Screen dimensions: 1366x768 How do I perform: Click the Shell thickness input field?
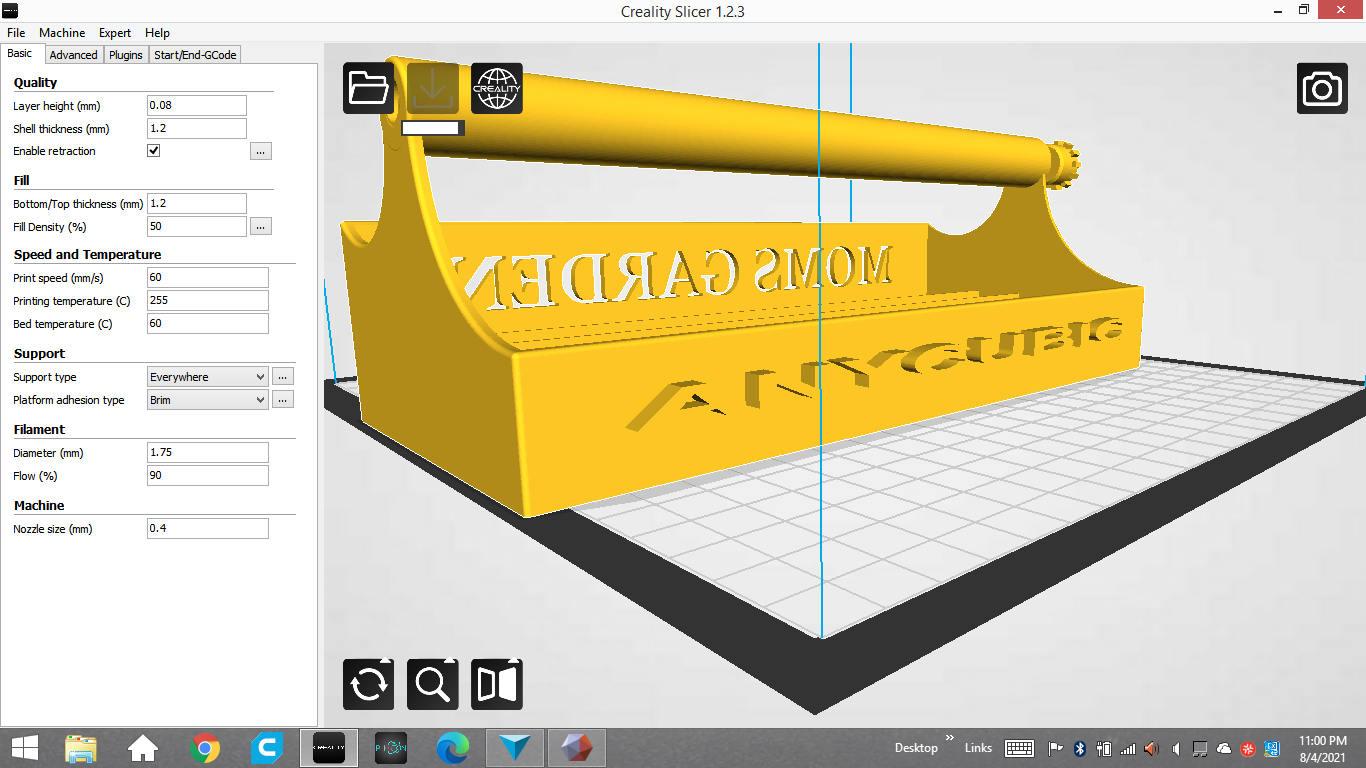point(197,129)
